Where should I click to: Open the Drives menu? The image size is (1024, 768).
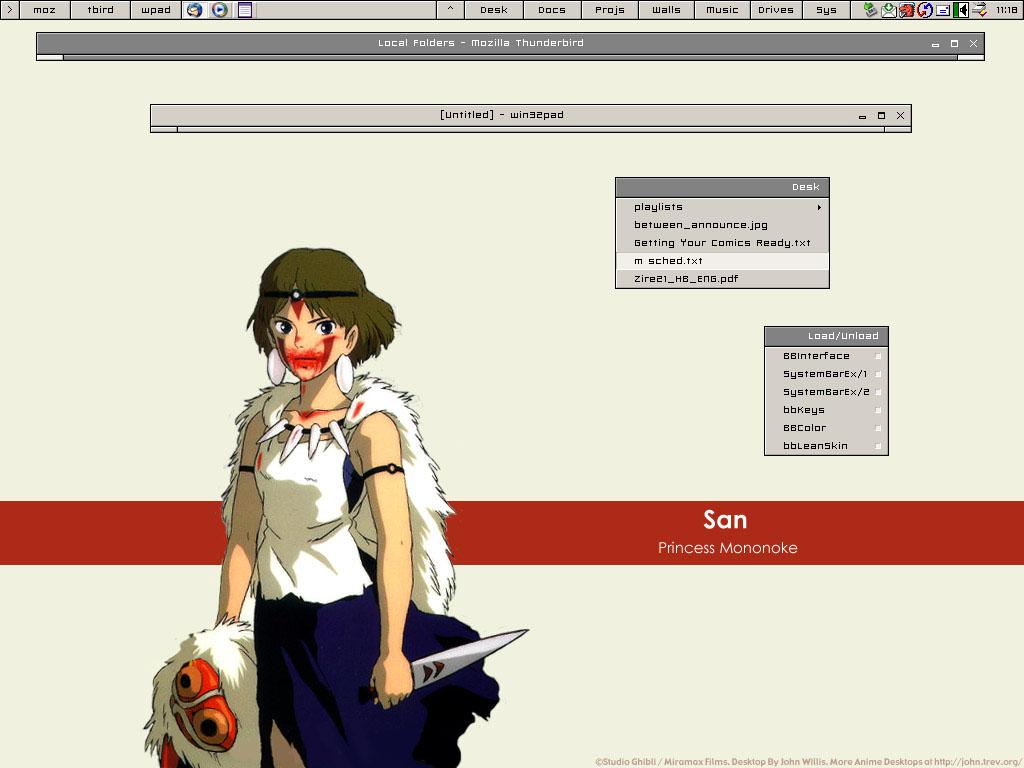click(x=776, y=10)
